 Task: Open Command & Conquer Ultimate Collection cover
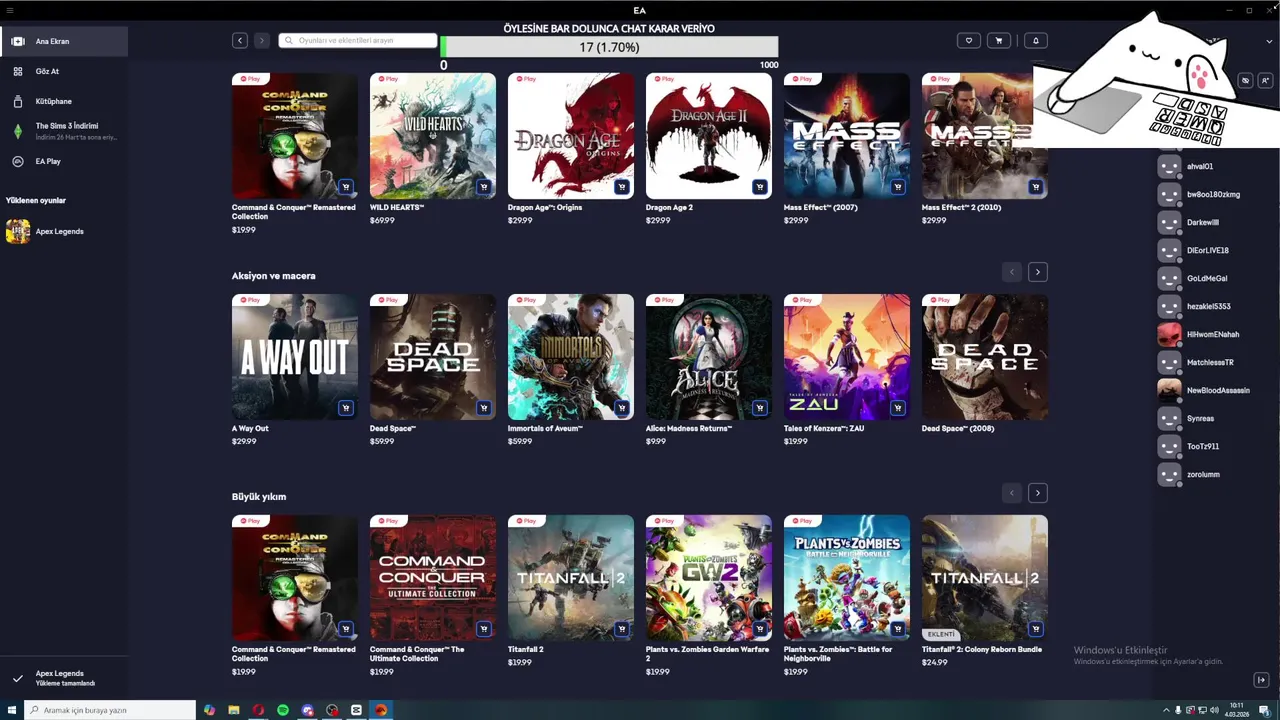click(433, 578)
